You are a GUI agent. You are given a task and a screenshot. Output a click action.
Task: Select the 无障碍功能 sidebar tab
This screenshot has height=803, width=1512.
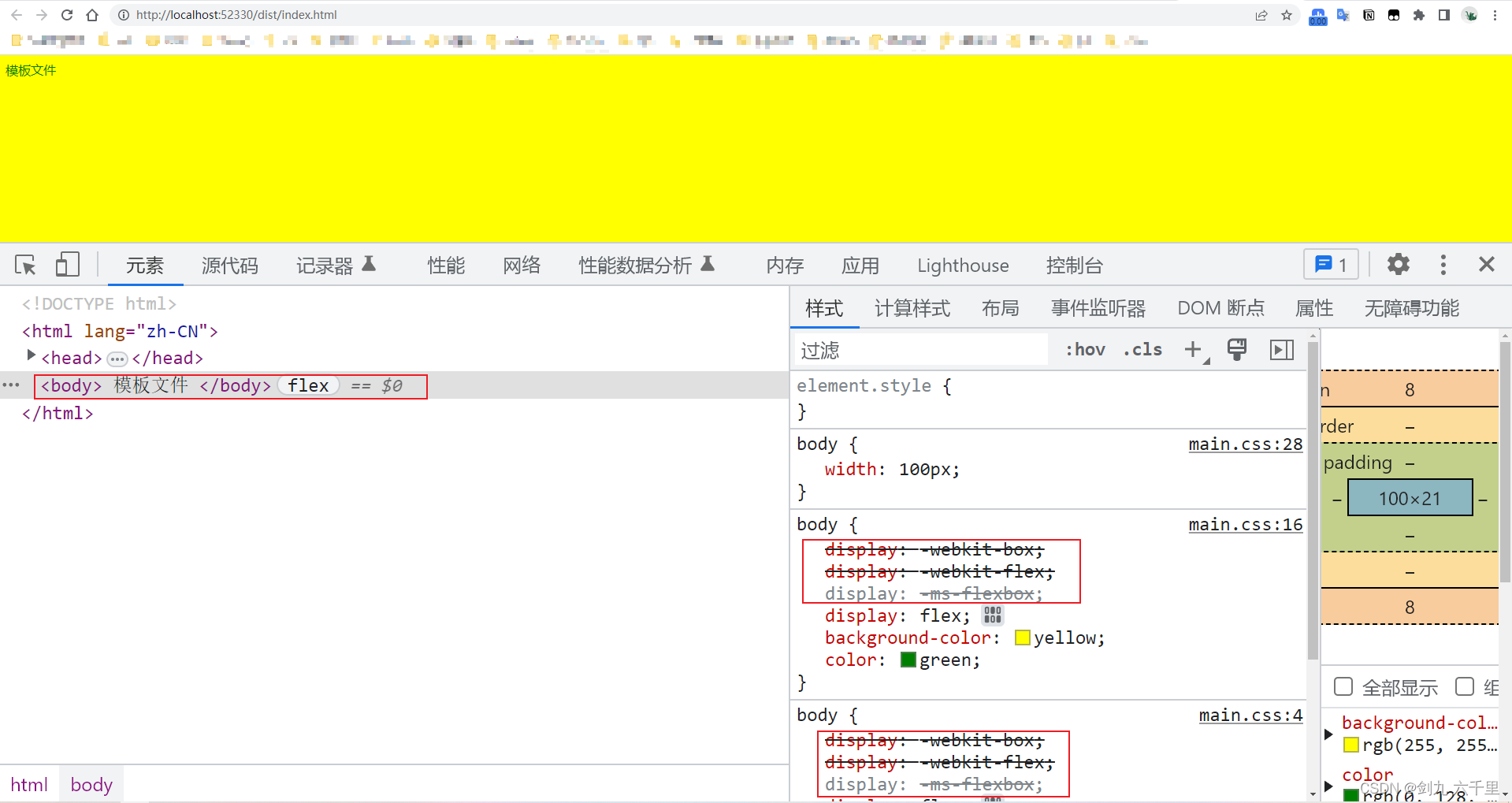(1412, 308)
